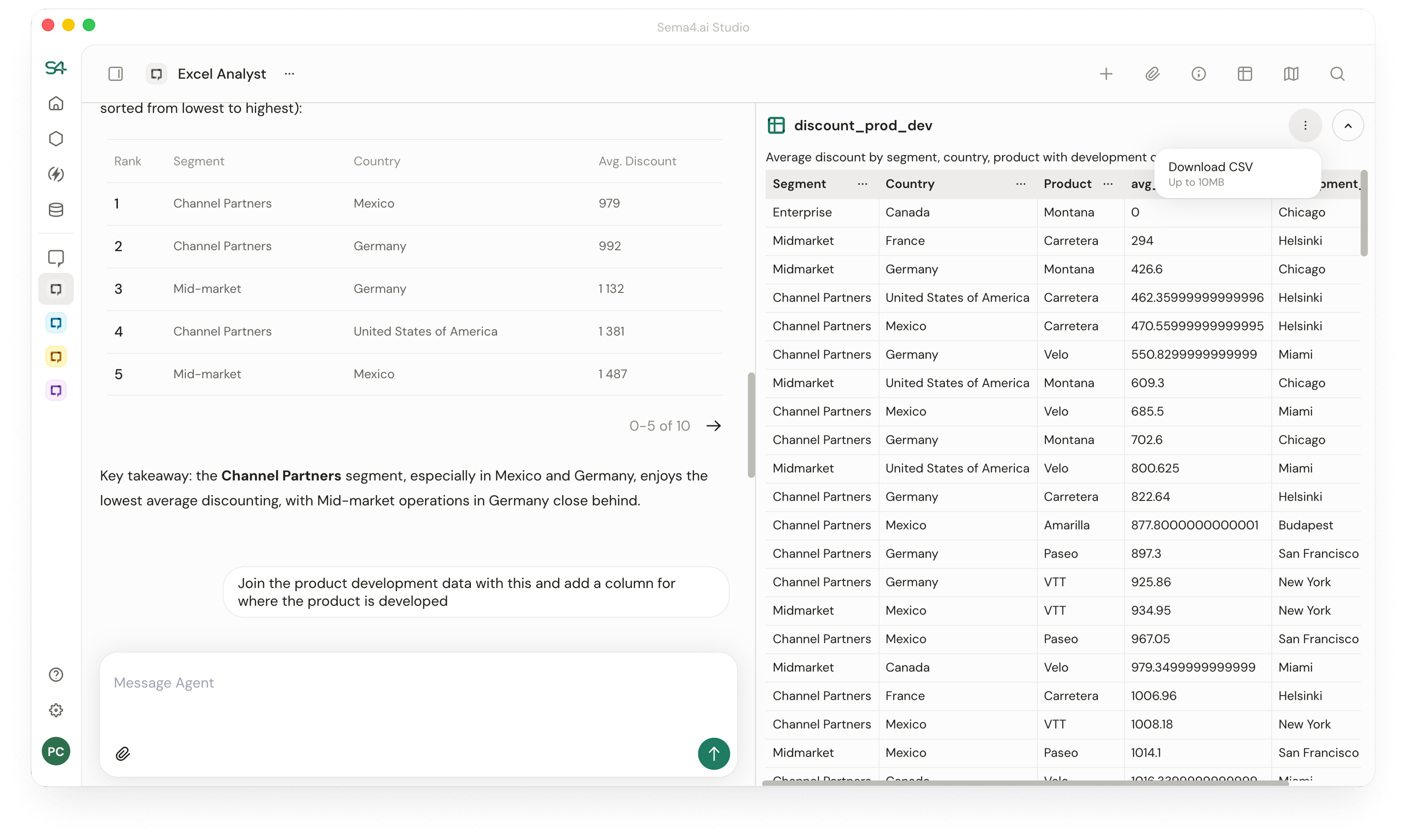Open the yellow agent icon in sidebar

tap(56, 356)
